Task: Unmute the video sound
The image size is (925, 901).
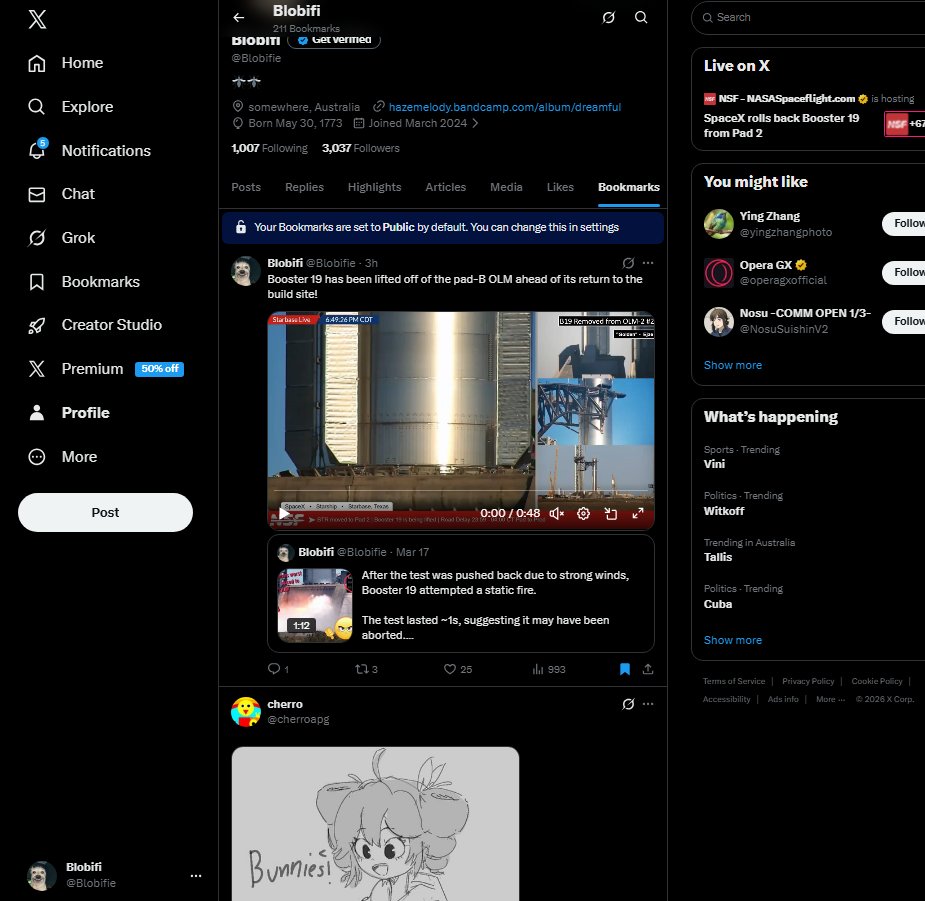Action: [556, 514]
